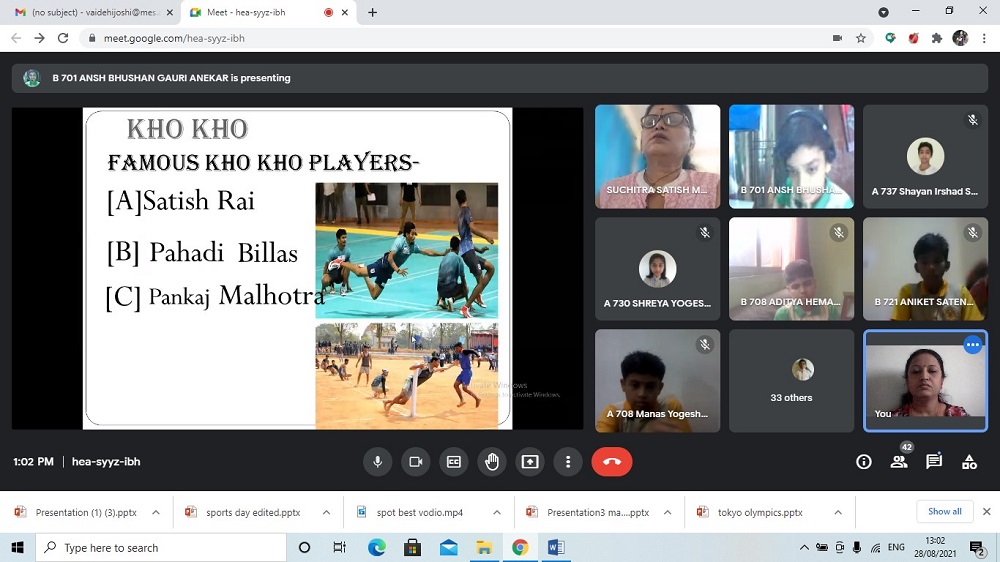1000x562 pixels.
Task: Raise hand in the meeting
Action: tap(492, 461)
